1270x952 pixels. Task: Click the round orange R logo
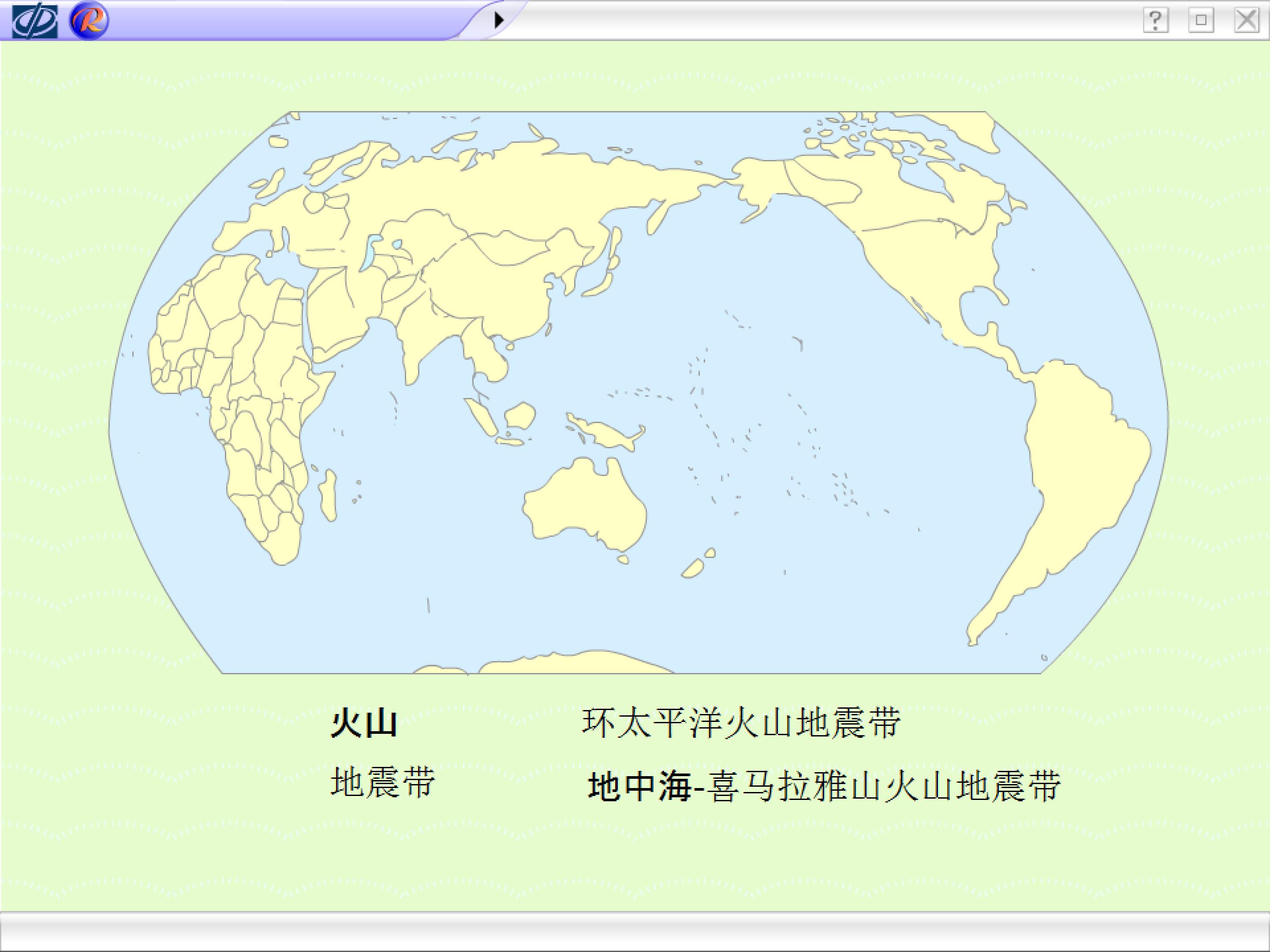tap(89, 21)
